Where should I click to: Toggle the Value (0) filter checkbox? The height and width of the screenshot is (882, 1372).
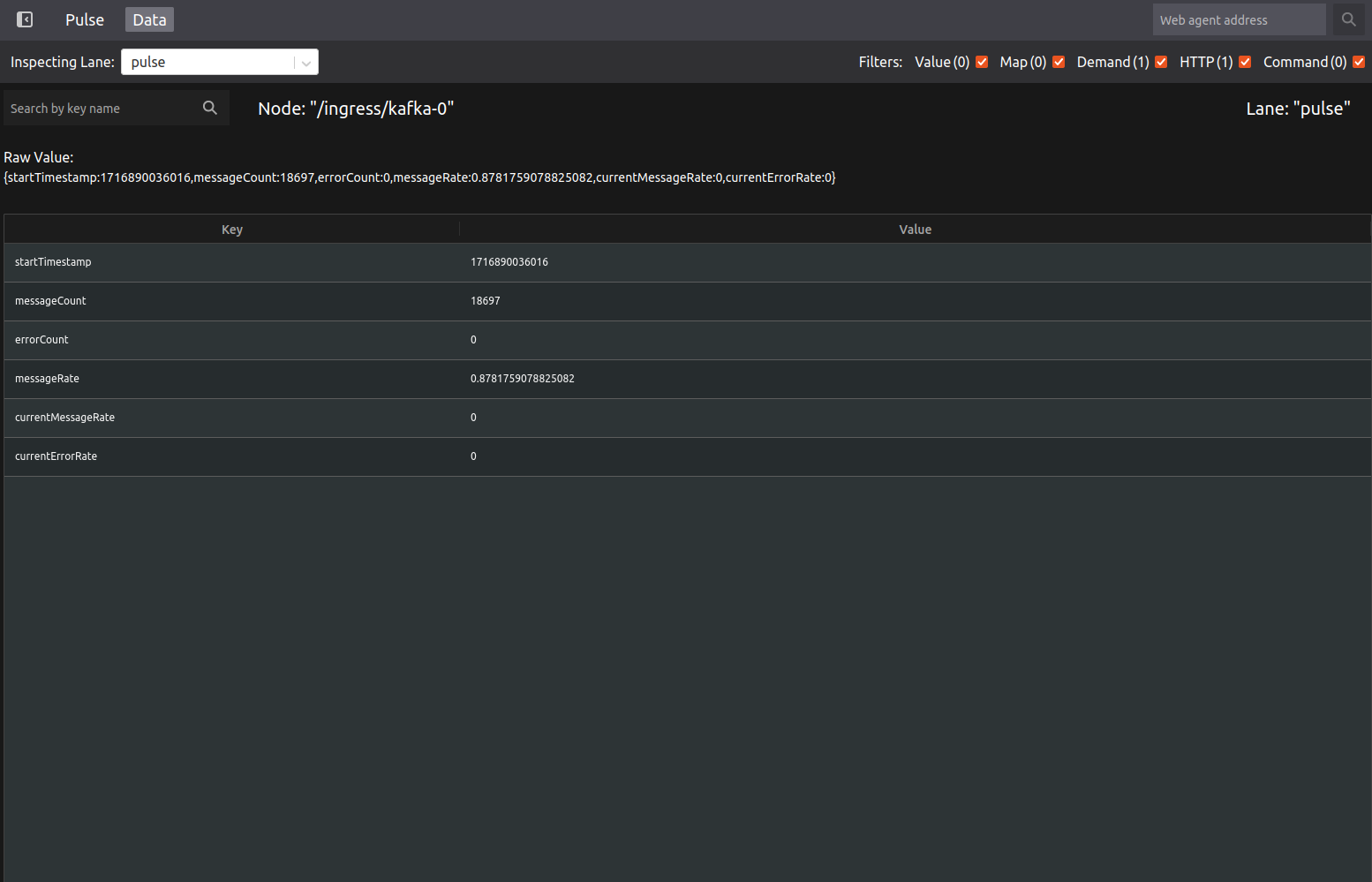[982, 62]
